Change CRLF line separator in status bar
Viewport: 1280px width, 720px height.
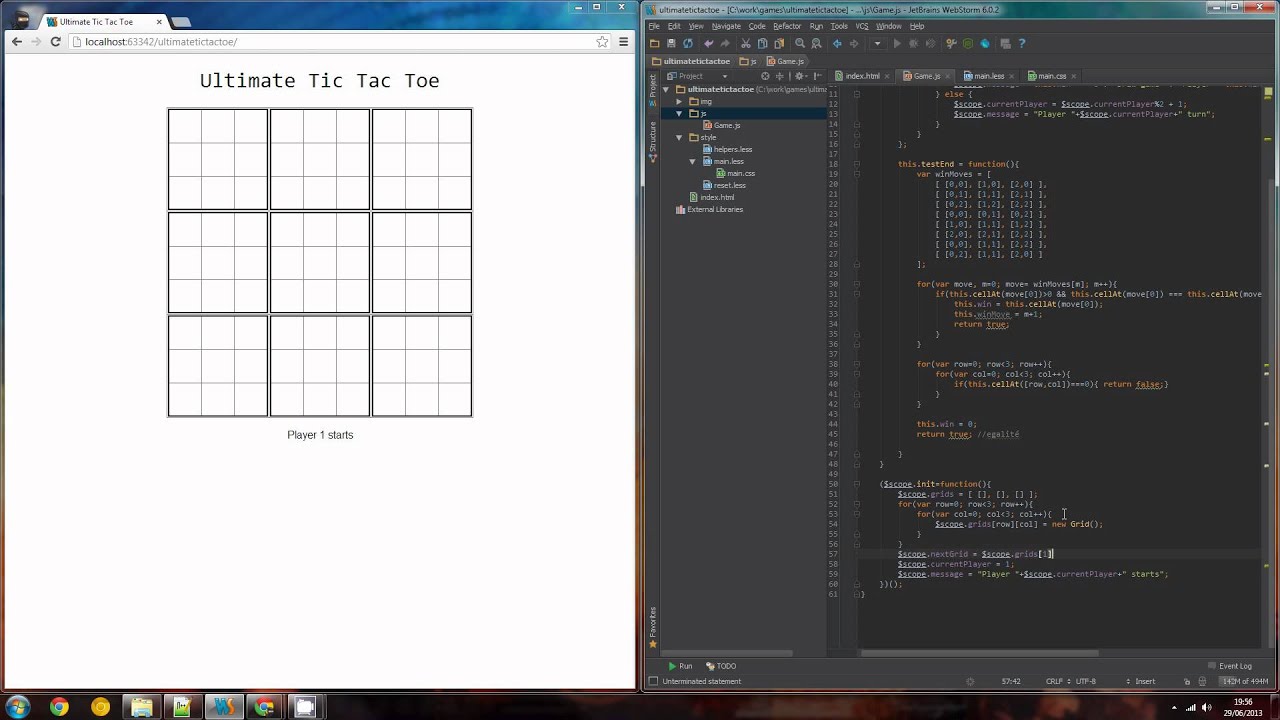1058,681
